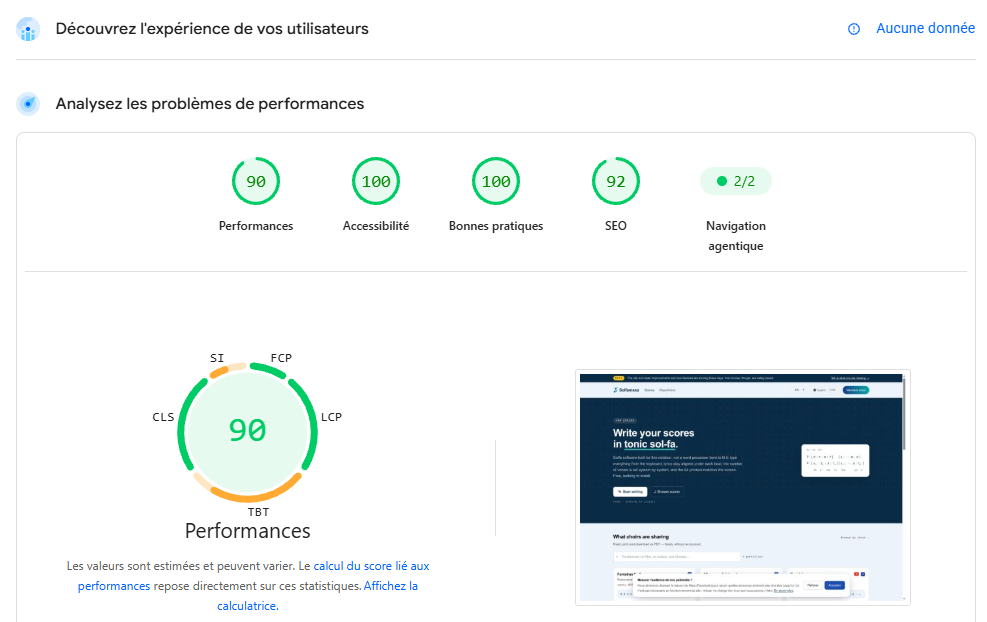
Task: Click the 'Découvrez l'expérience de vos utilisateurs' heading
Action: tap(212, 29)
